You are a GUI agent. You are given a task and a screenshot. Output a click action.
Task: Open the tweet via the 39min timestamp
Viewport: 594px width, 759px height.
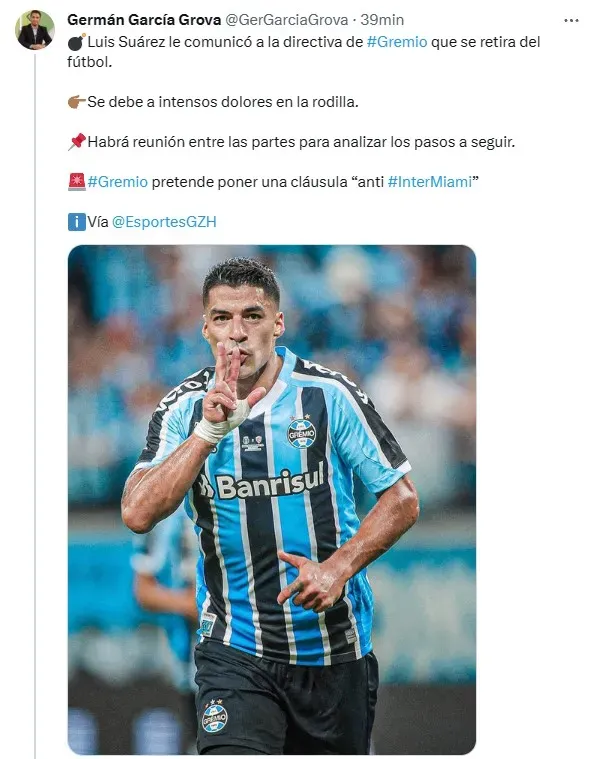pos(382,20)
